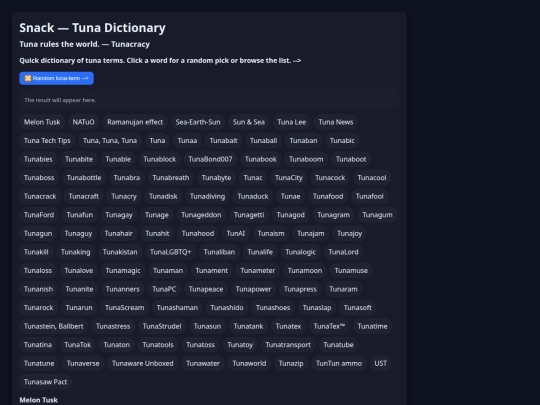Open the TunTun ammo chip
The height and width of the screenshot is (405, 540).
pos(339,364)
